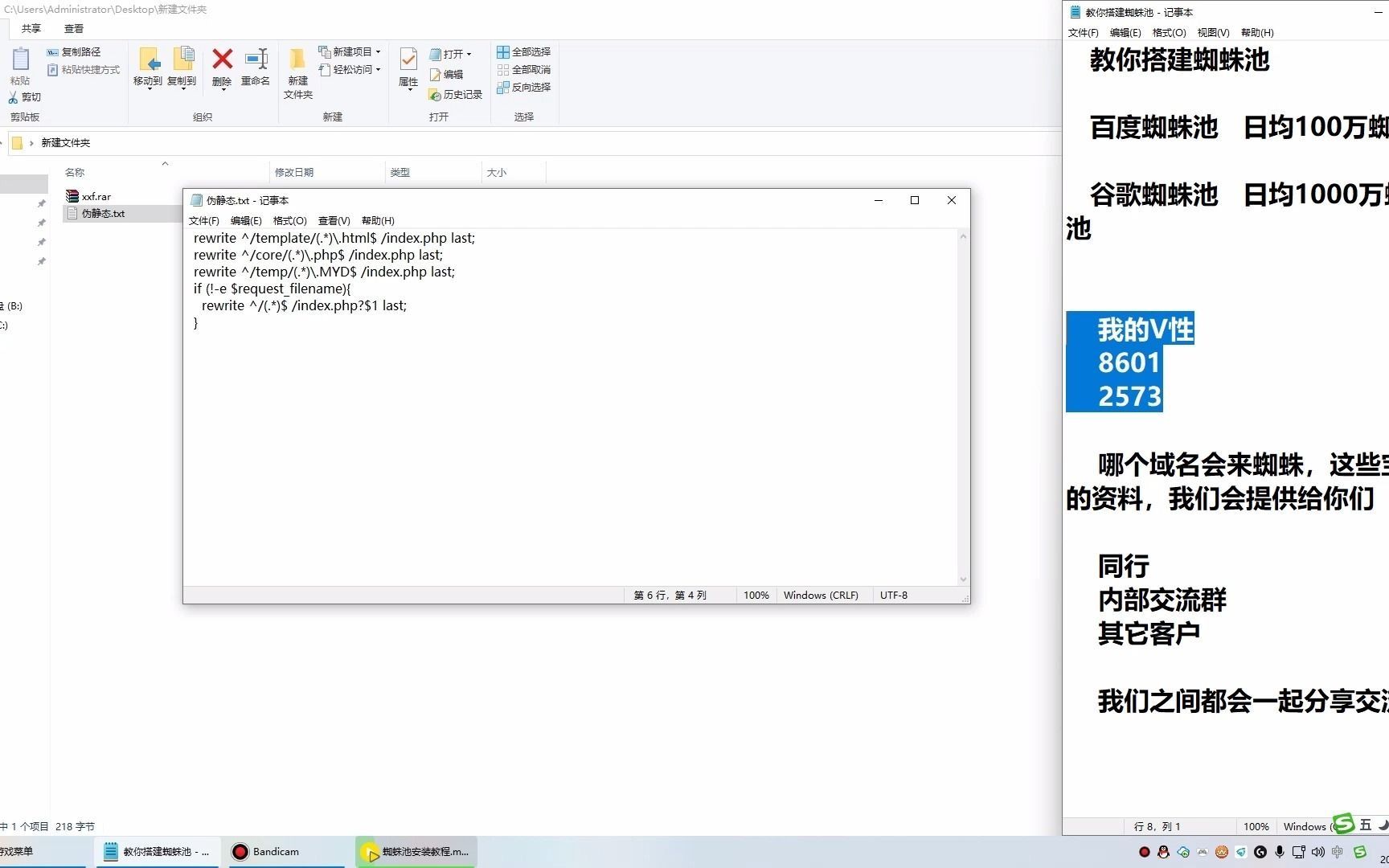Click the green Sogou S tray icon
This screenshot has width=1389, height=868.
click(1359, 852)
